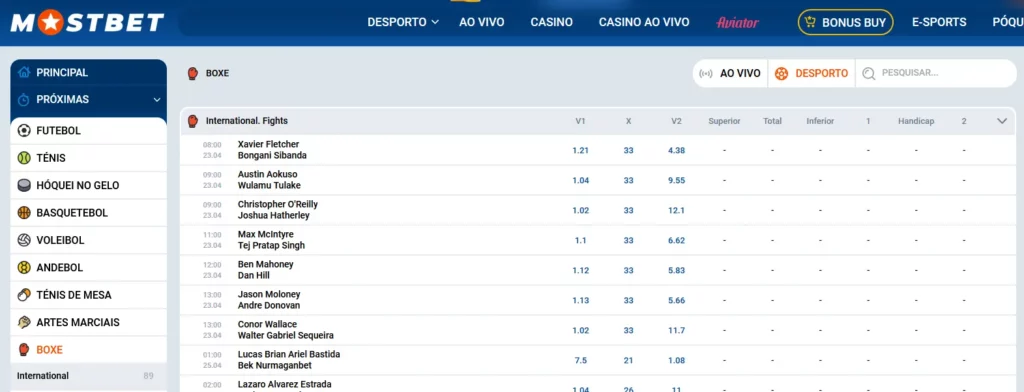The height and width of the screenshot is (392, 1024).
Task: Click the boxing glove icon in sidebar
Action: pos(24,350)
